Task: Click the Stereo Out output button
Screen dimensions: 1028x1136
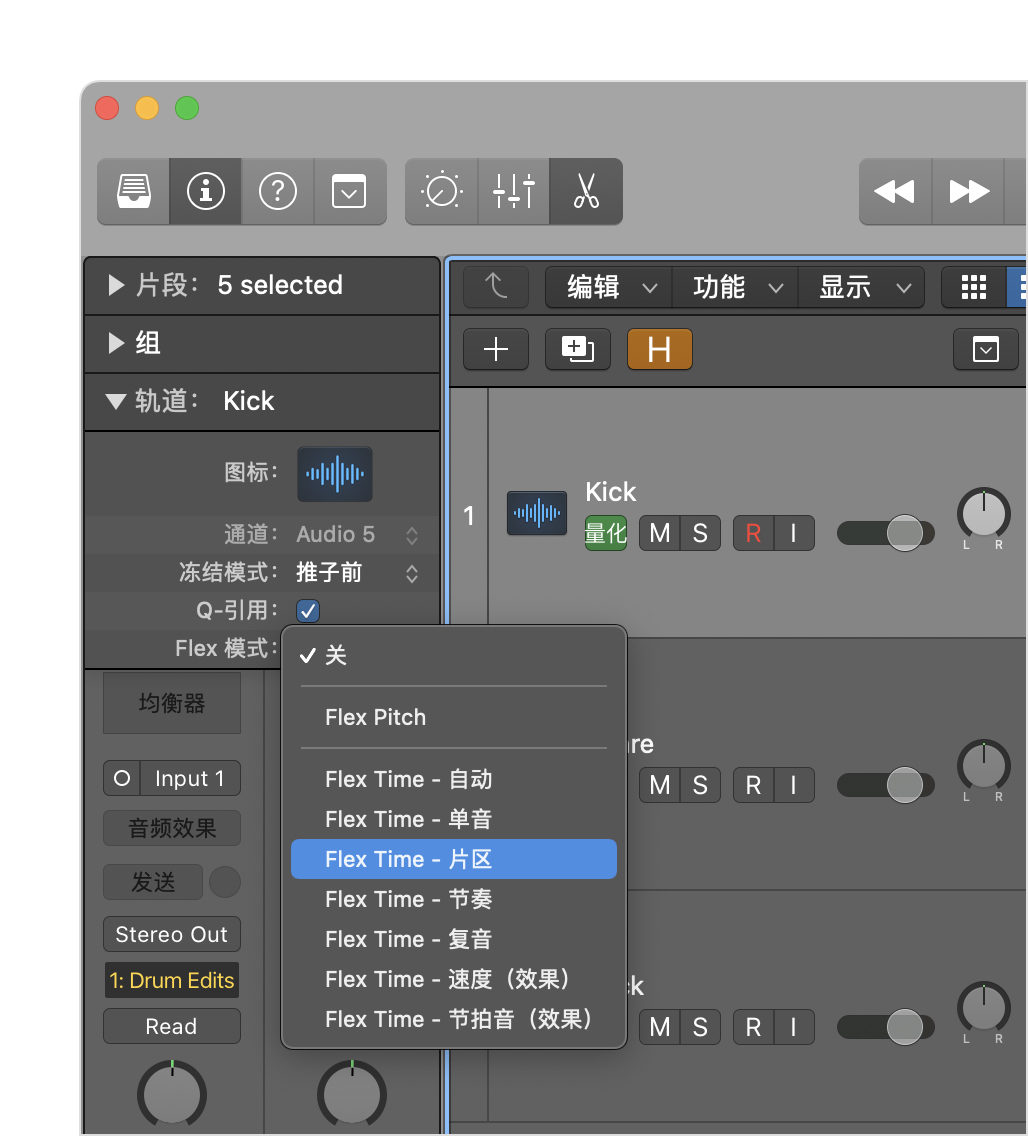Action: coord(171,934)
